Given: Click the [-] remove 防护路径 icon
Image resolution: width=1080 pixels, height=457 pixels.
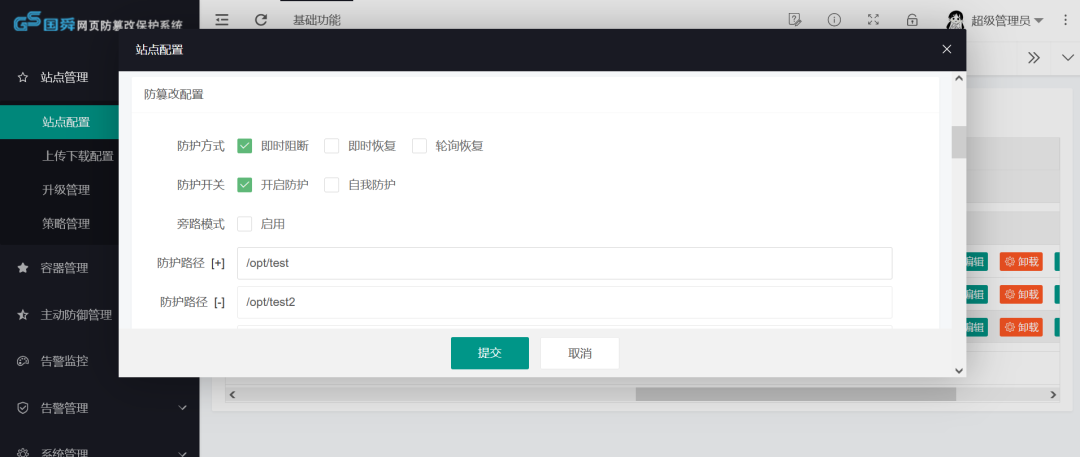Looking at the screenshot, I should pyautogui.click(x=218, y=301).
